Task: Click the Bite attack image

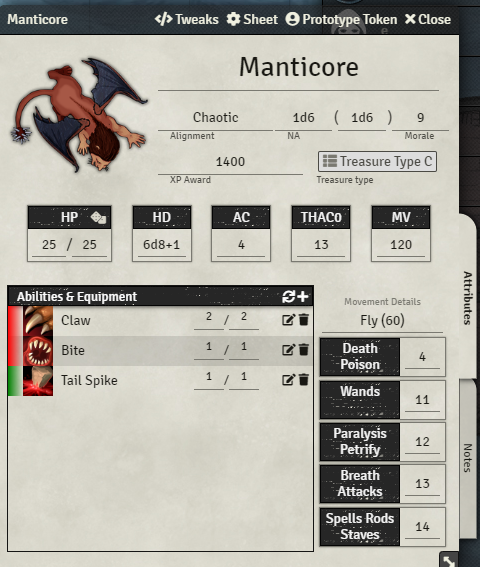Action: pos(38,351)
